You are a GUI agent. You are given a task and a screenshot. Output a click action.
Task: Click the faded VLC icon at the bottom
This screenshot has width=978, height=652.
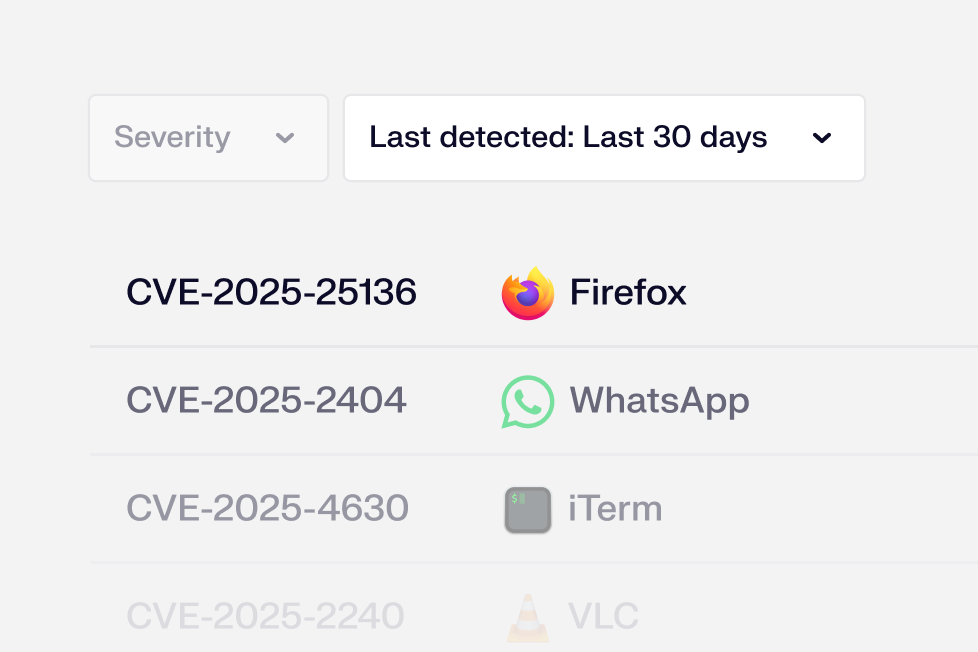tap(527, 615)
